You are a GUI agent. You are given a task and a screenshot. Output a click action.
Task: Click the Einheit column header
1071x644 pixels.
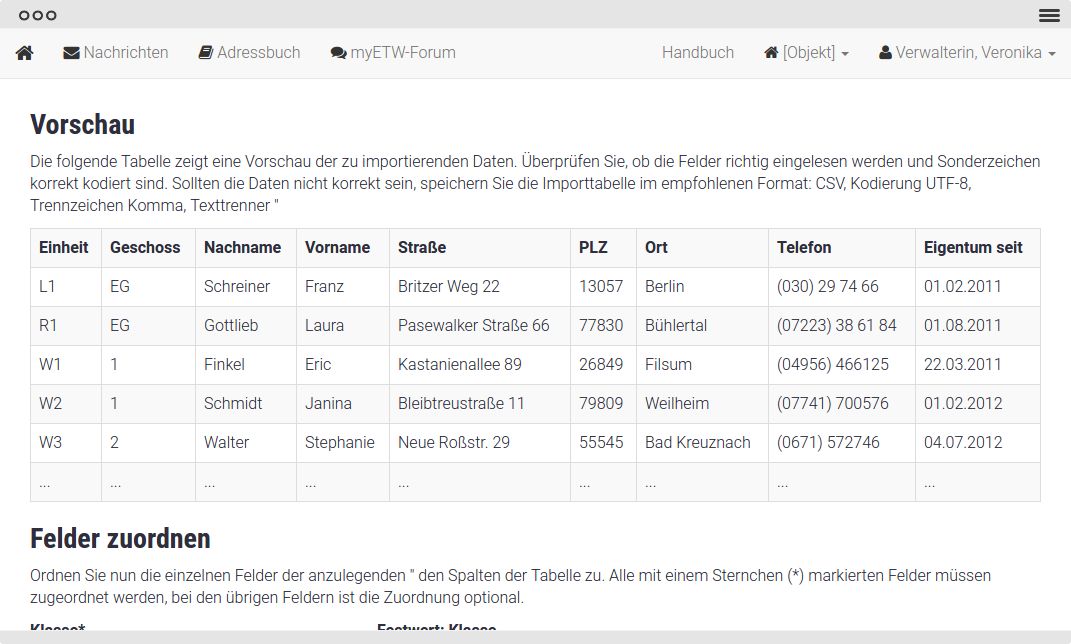pos(64,247)
